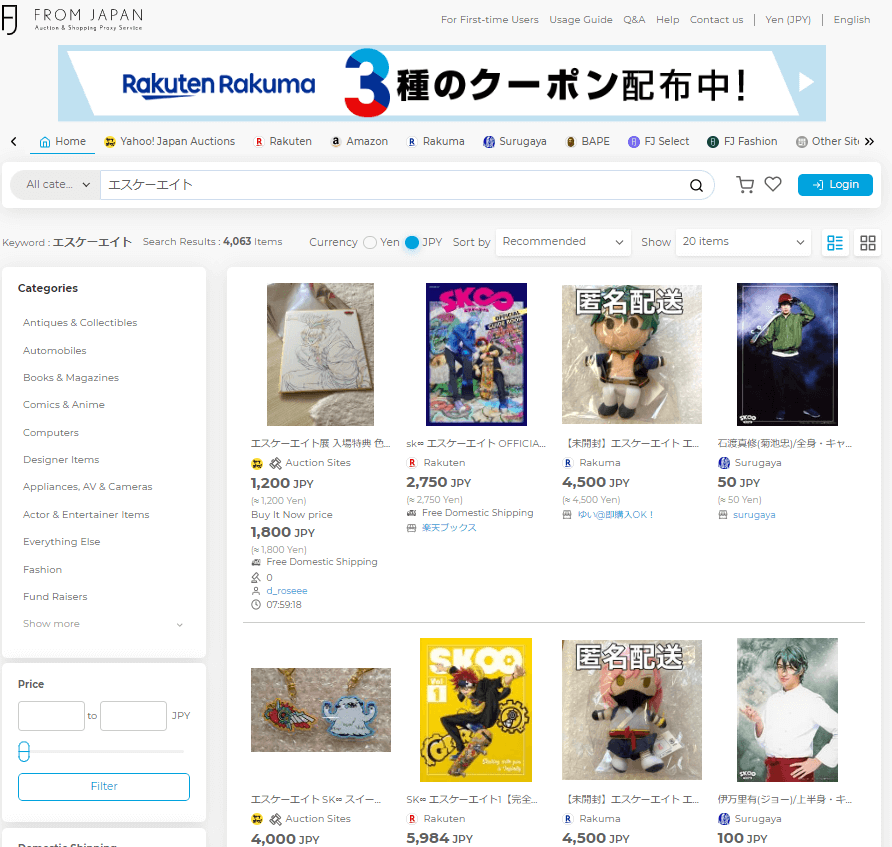Open 楽天ブックス shop link
892x847 pixels.
click(x=449, y=528)
